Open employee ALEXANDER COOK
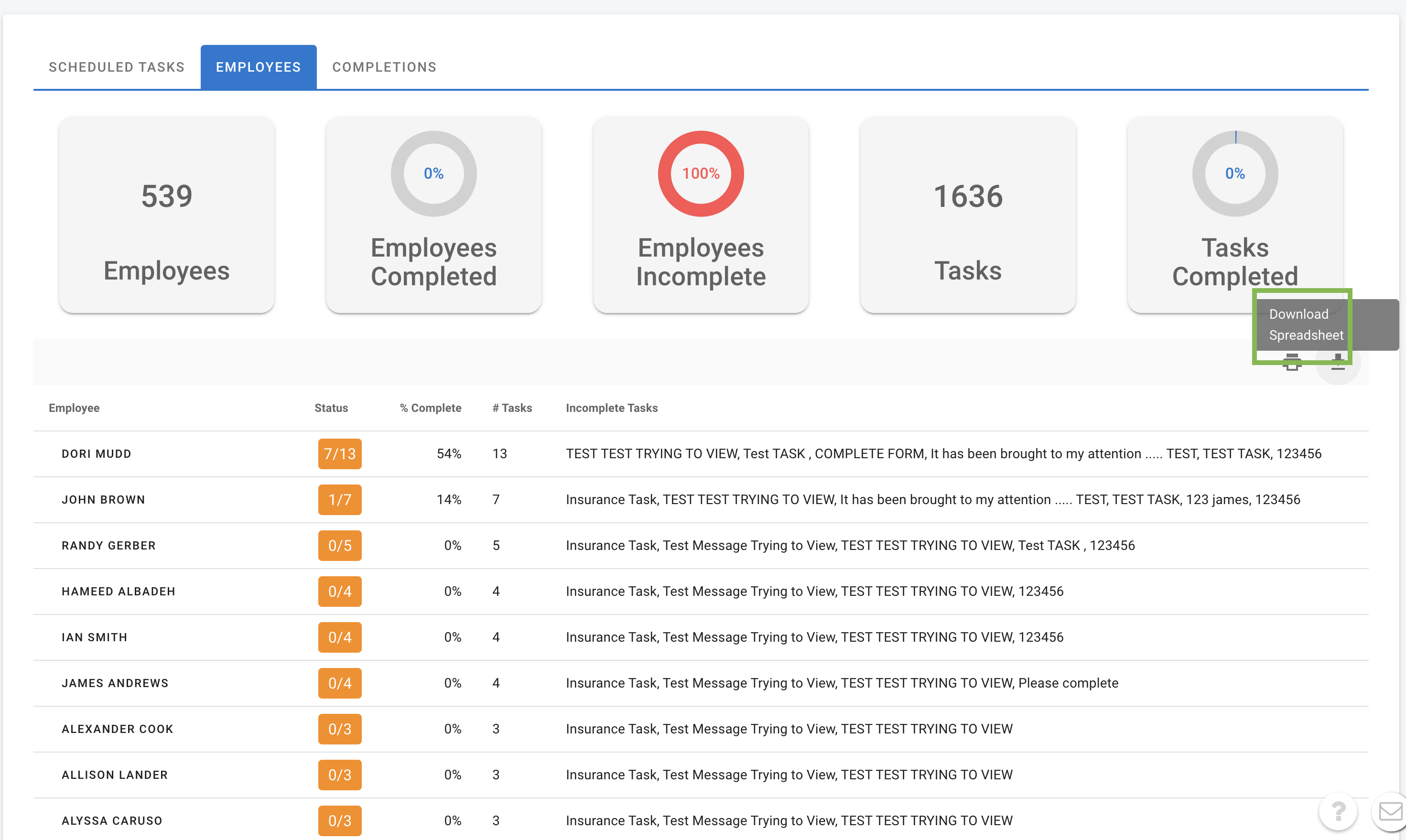 coord(117,729)
